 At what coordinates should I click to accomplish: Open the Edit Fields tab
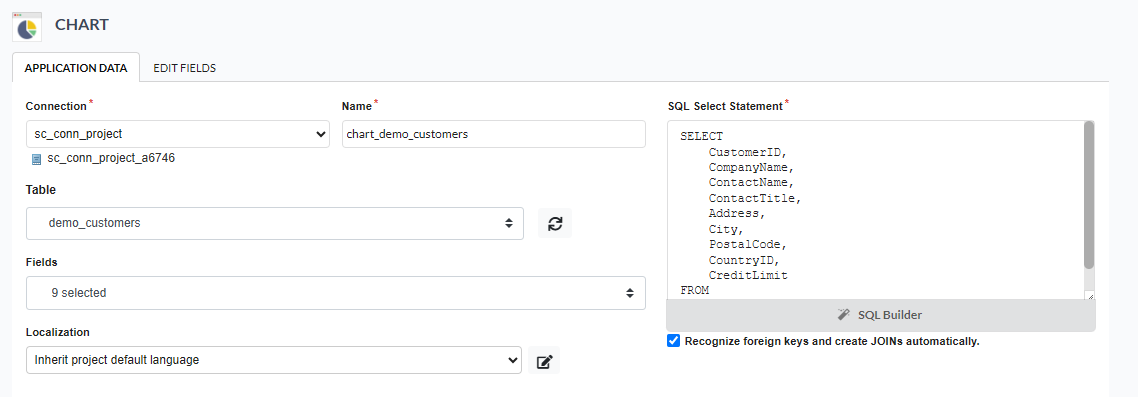184,68
